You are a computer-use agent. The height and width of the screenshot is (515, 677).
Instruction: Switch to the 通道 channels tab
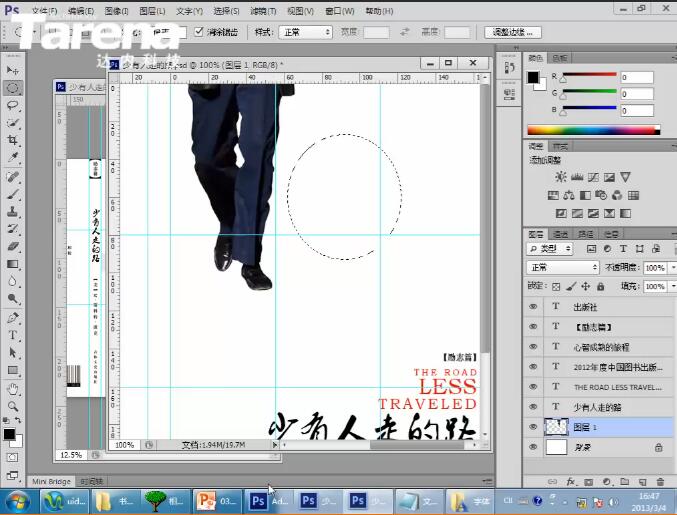click(x=560, y=234)
